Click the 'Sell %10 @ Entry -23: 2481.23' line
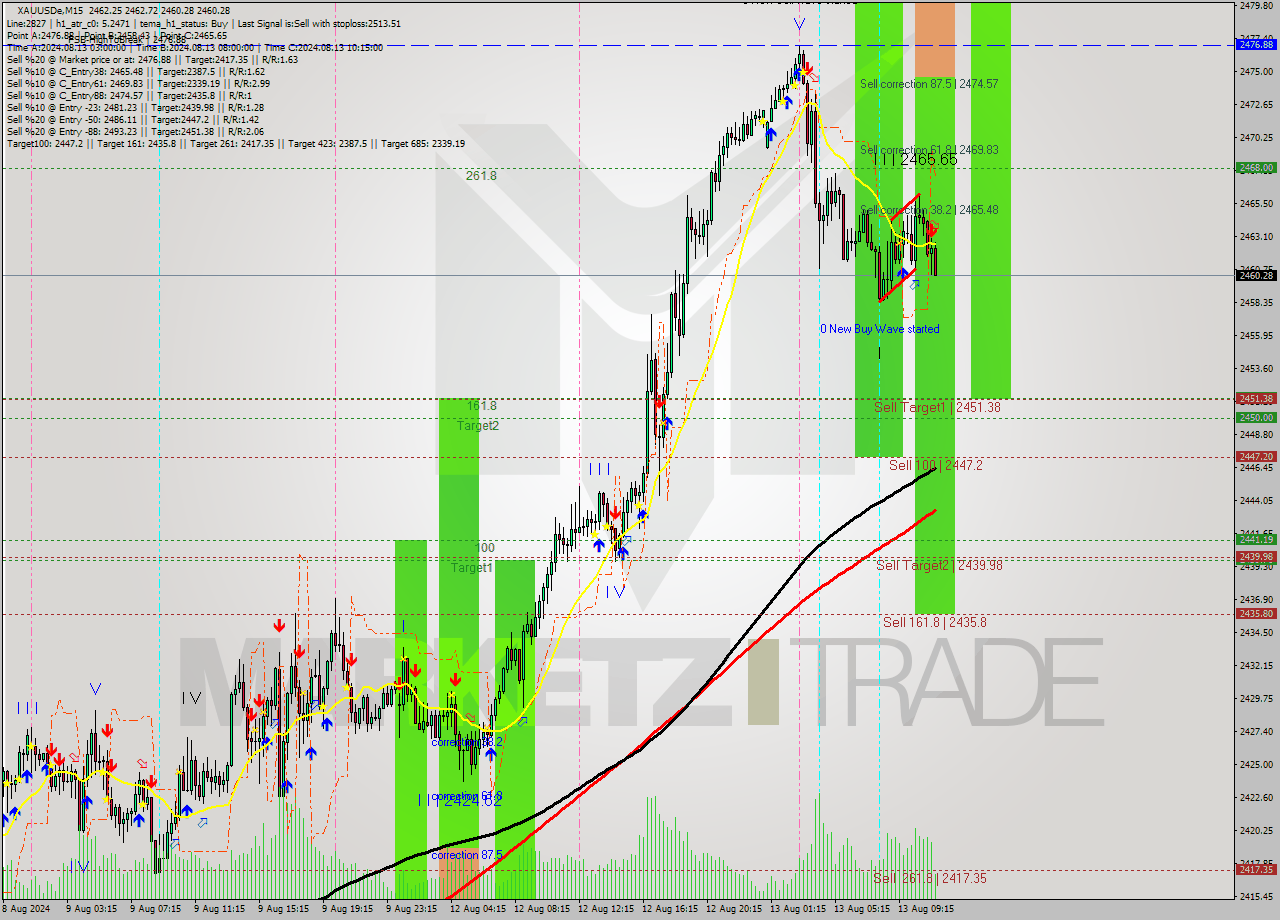1280x920 pixels. (x=135, y=107)
